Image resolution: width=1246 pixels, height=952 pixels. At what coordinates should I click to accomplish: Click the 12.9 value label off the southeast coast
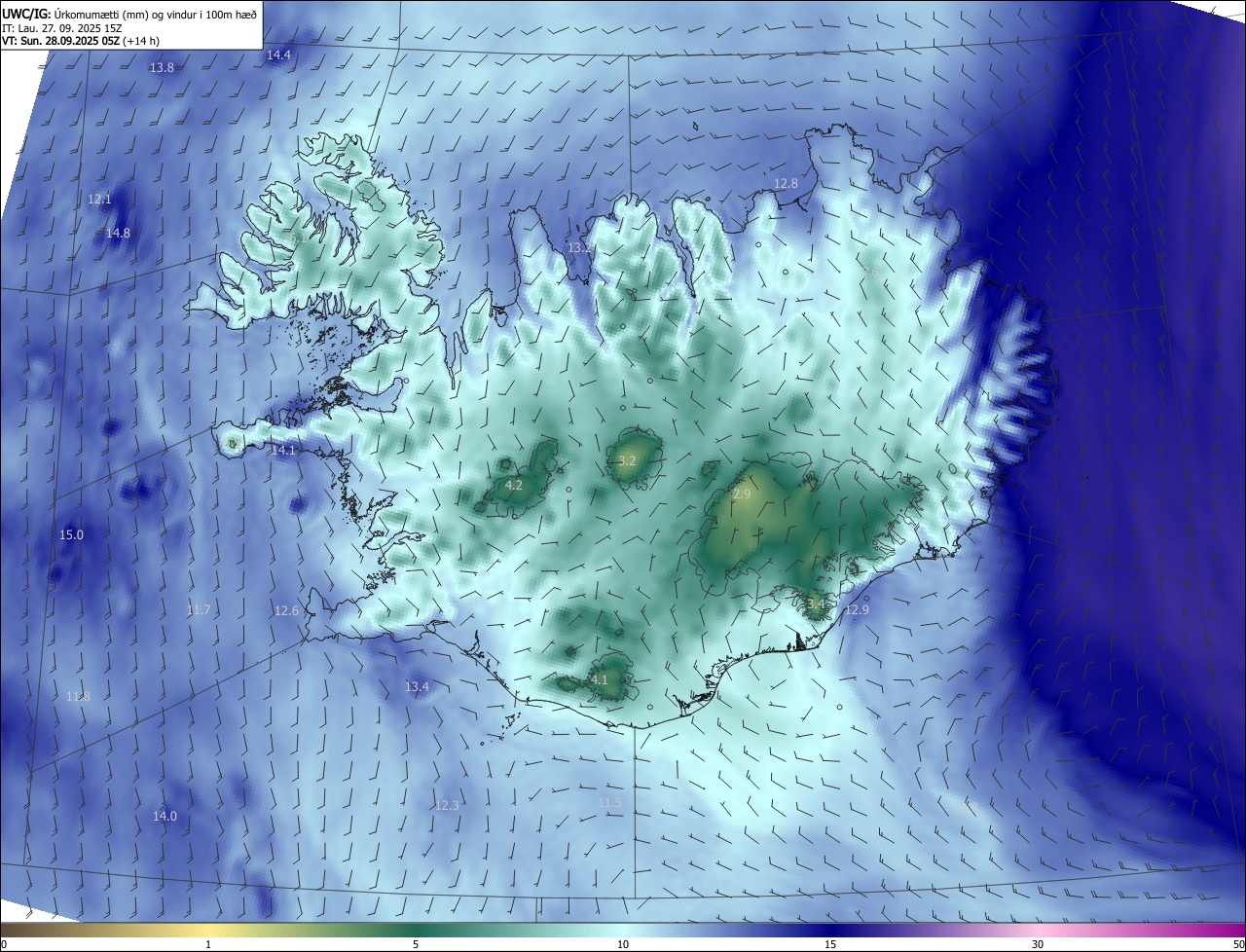pyautogui.click(x=856, y=610)
